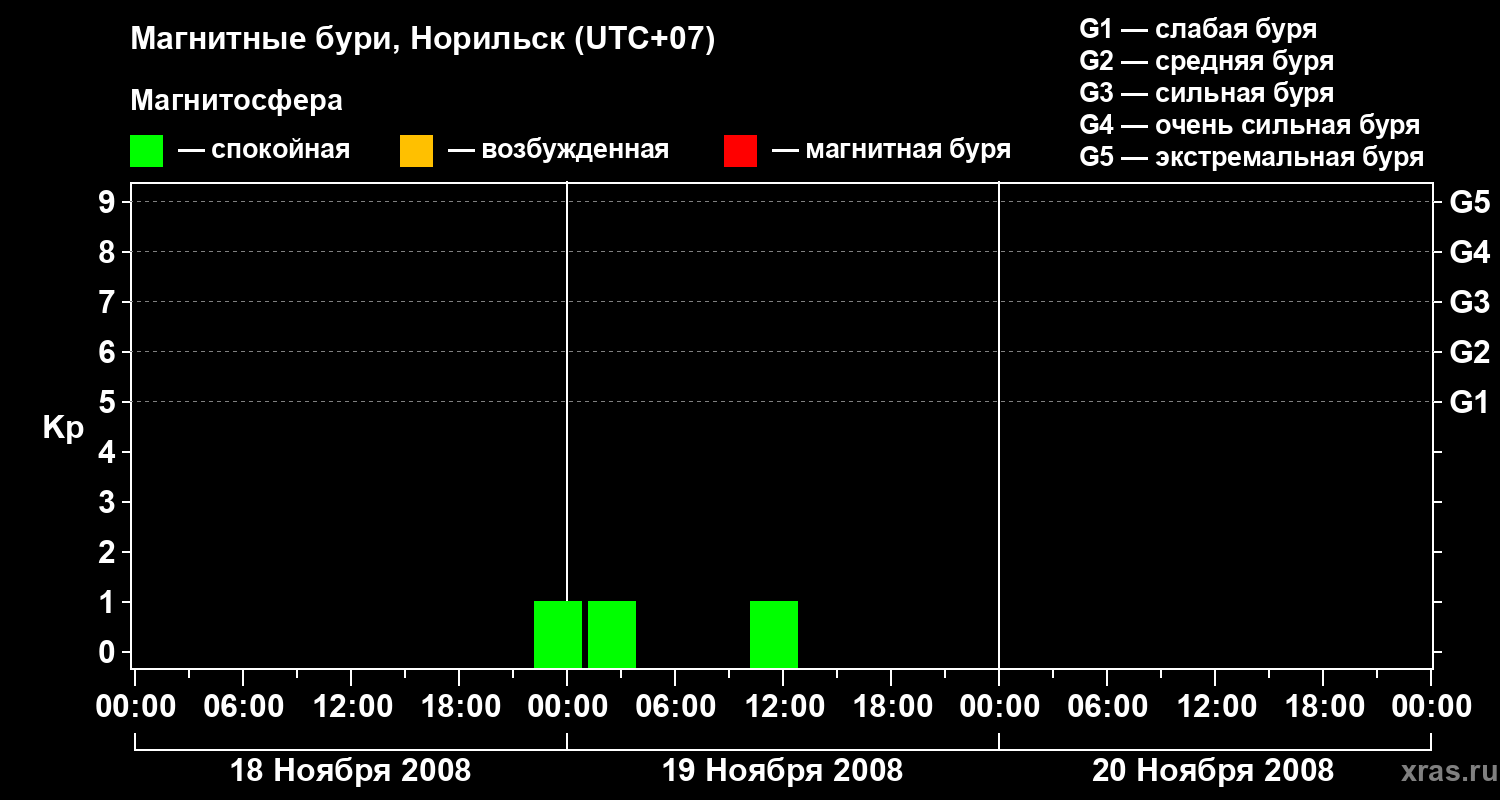Click the '19 Ноября 2008' date label
The image size is (1500, 800).
(x=782, y=771)
